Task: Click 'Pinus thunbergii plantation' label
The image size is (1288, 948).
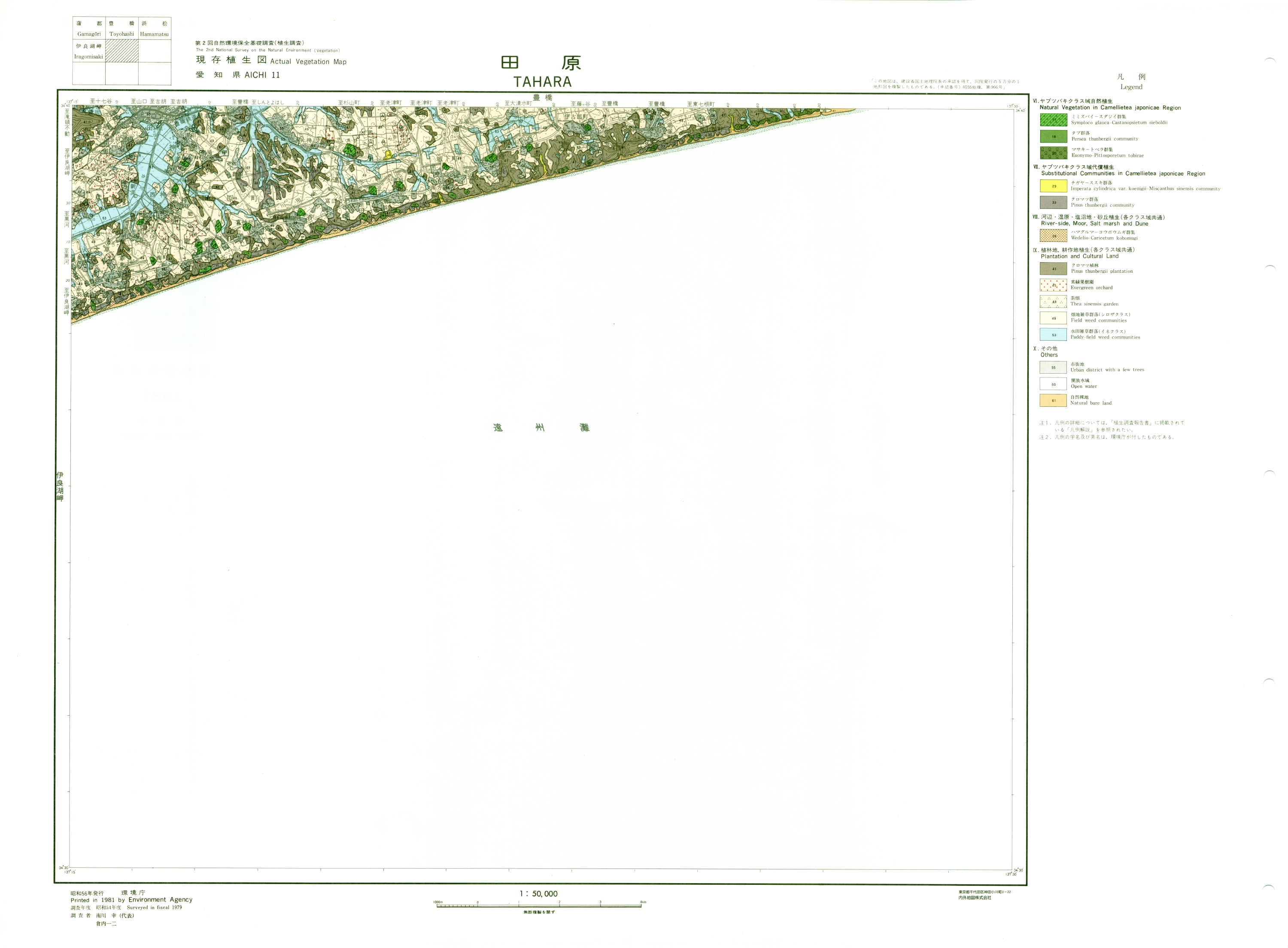Action: click(1102, 271)
